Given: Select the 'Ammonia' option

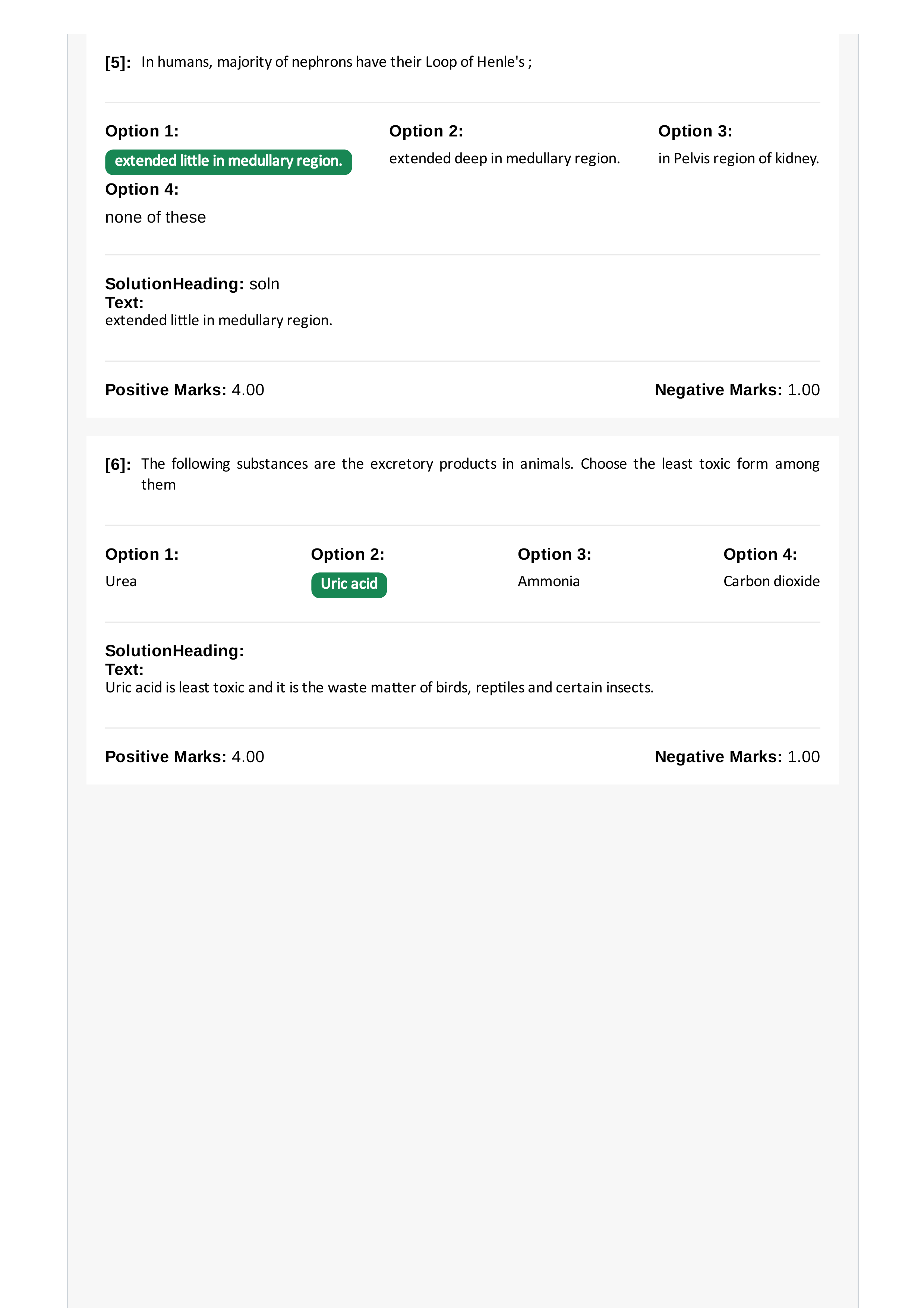Looking at the screenshot, I should point(548,581).
